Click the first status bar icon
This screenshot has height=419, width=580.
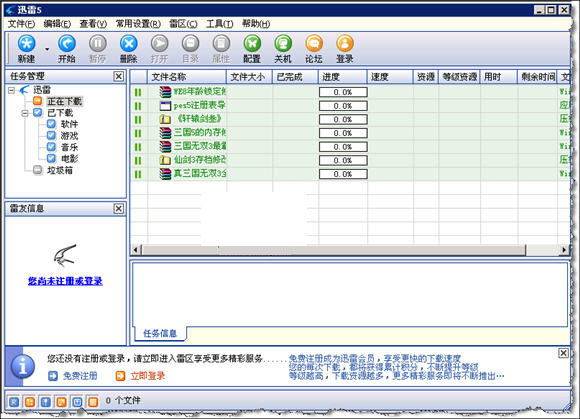[14, 401]
